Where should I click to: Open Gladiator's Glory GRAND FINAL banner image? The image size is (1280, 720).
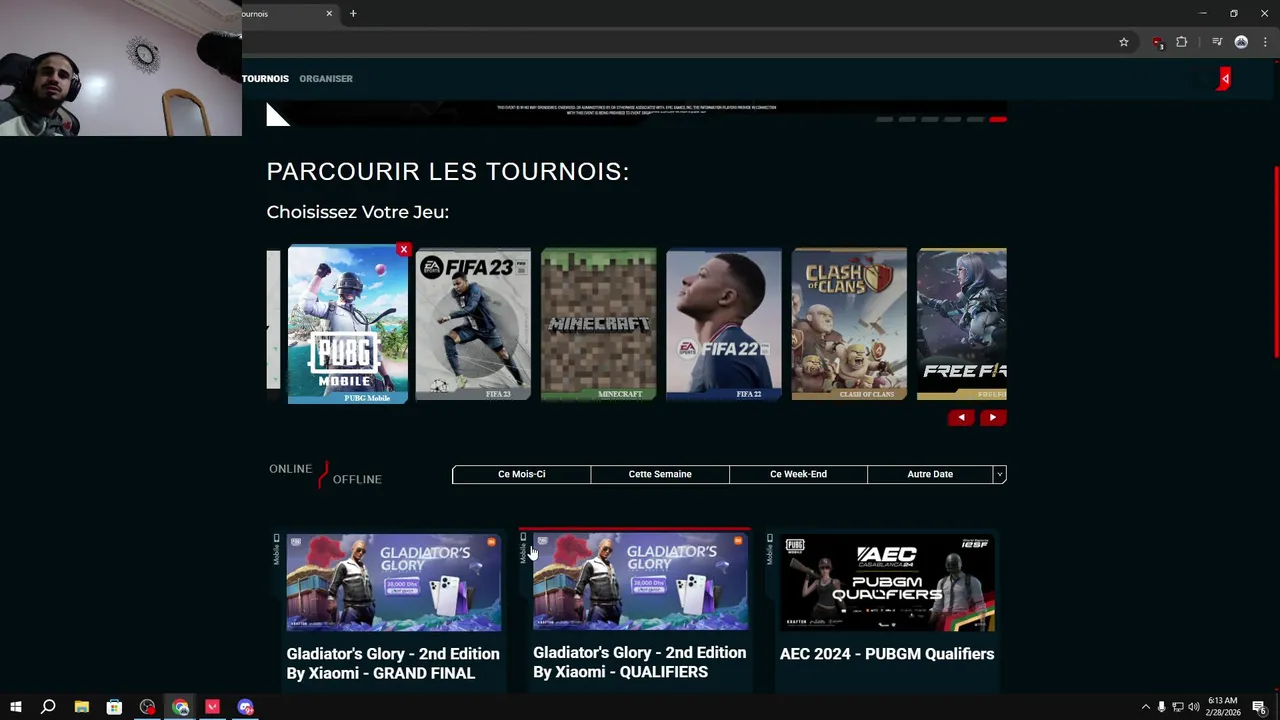394,583
